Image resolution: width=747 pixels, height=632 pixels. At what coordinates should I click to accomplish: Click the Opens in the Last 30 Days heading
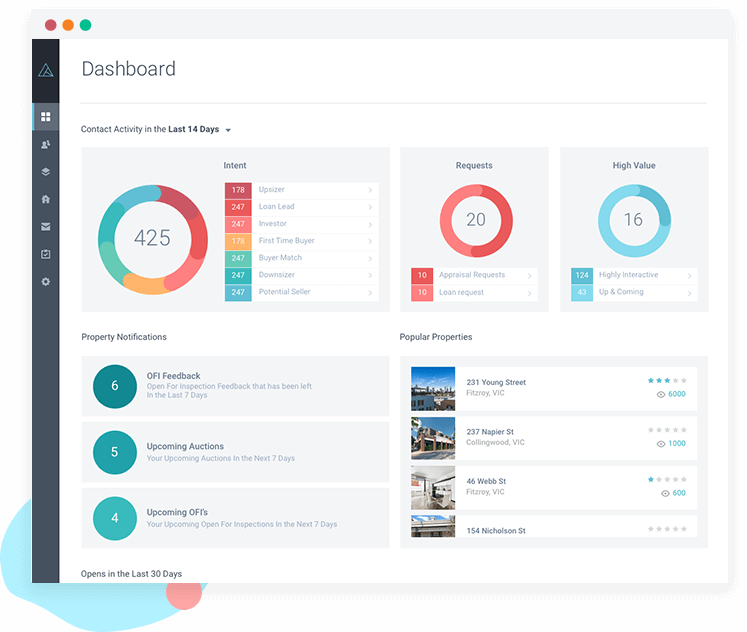(131, 574)
